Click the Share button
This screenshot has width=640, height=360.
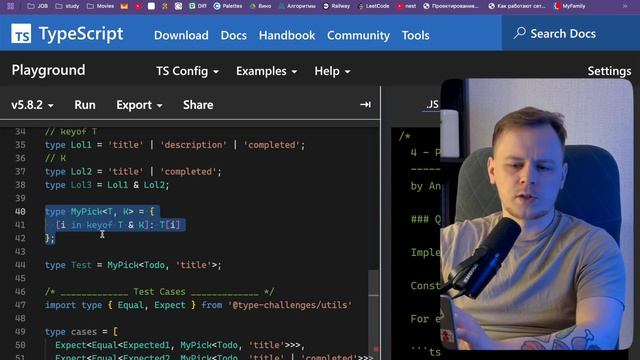tap(198, 105)
